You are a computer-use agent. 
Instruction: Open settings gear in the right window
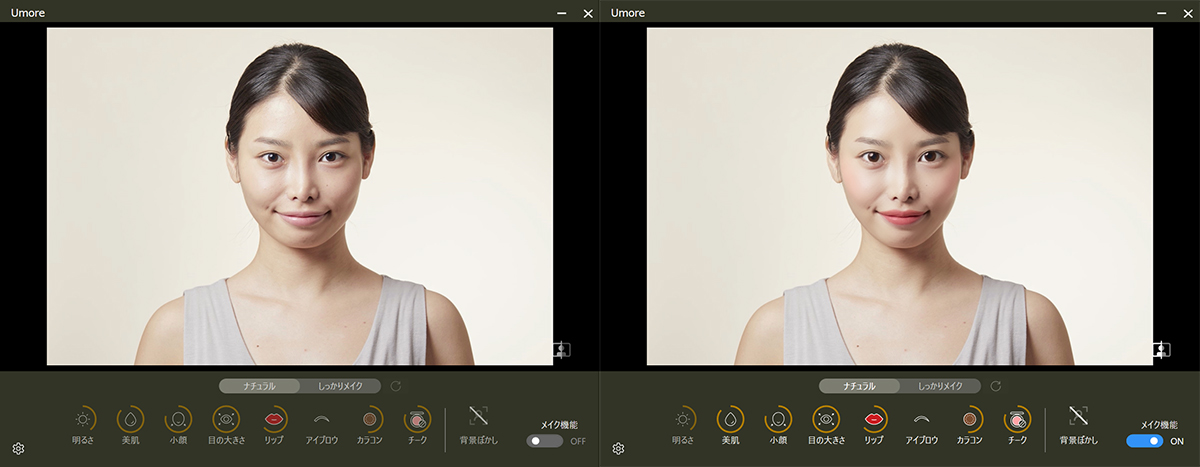click(618, 449)
